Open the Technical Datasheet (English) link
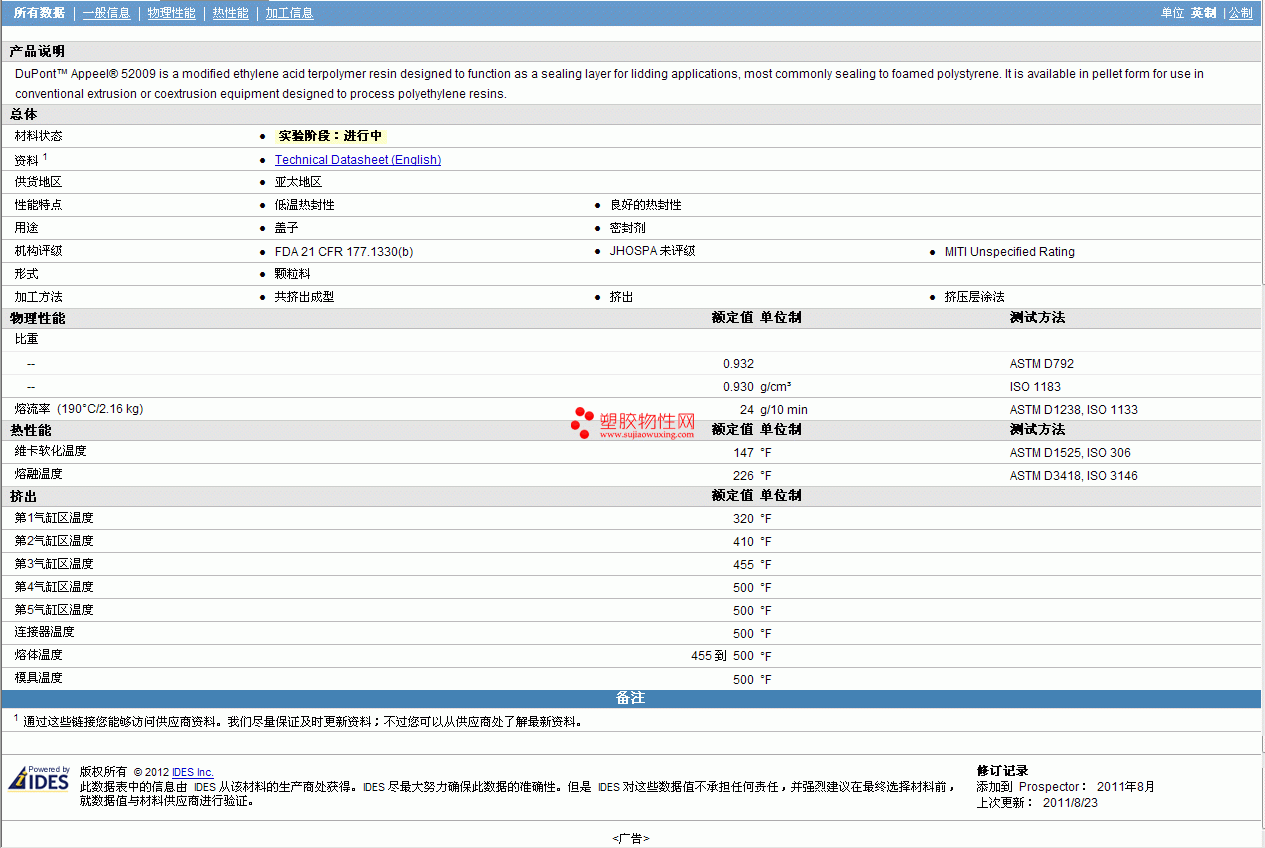1265x848 pixels. (358, 160)
